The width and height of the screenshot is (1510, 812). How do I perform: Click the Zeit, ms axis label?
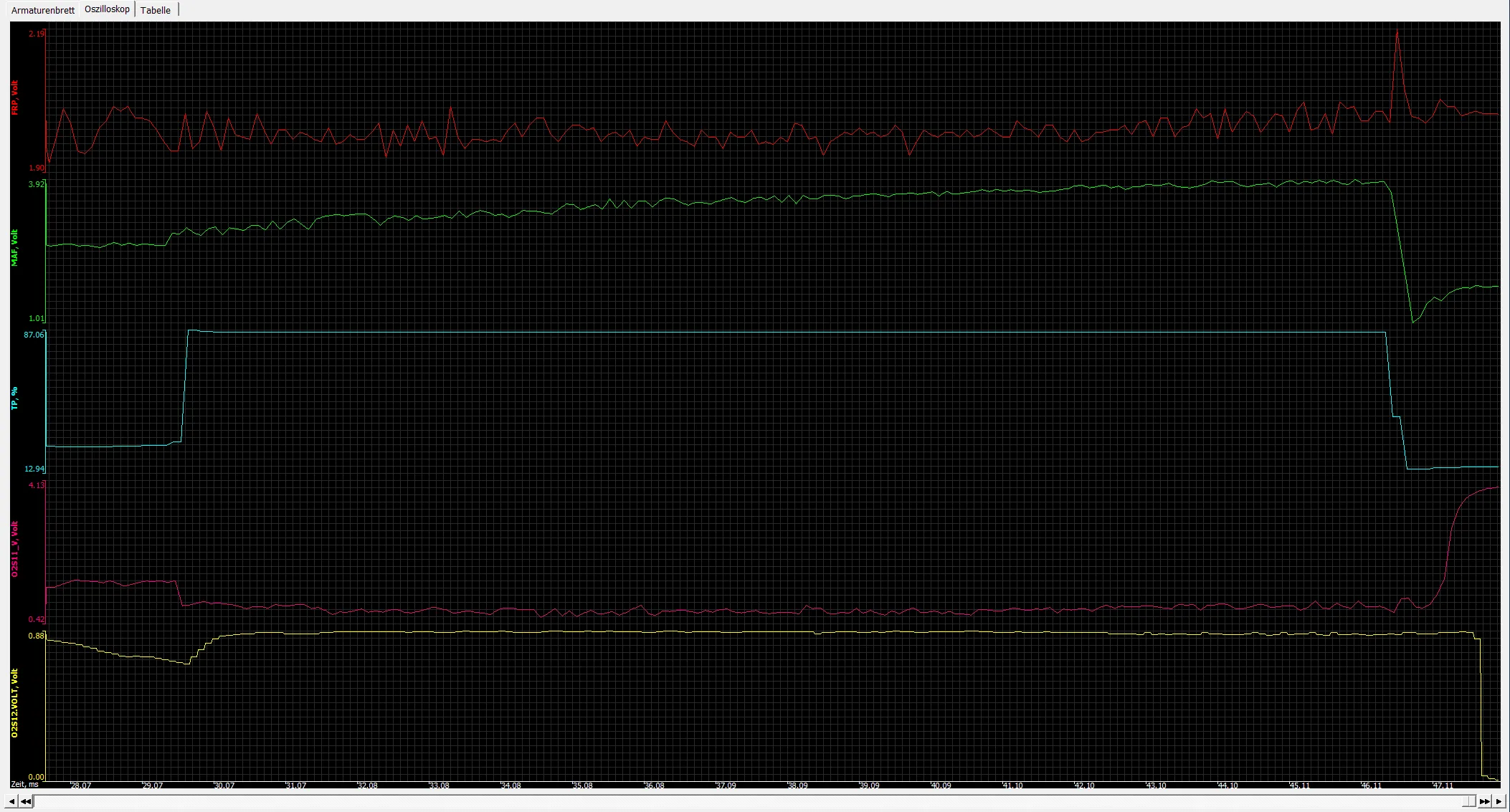click(x=25, y=785)
